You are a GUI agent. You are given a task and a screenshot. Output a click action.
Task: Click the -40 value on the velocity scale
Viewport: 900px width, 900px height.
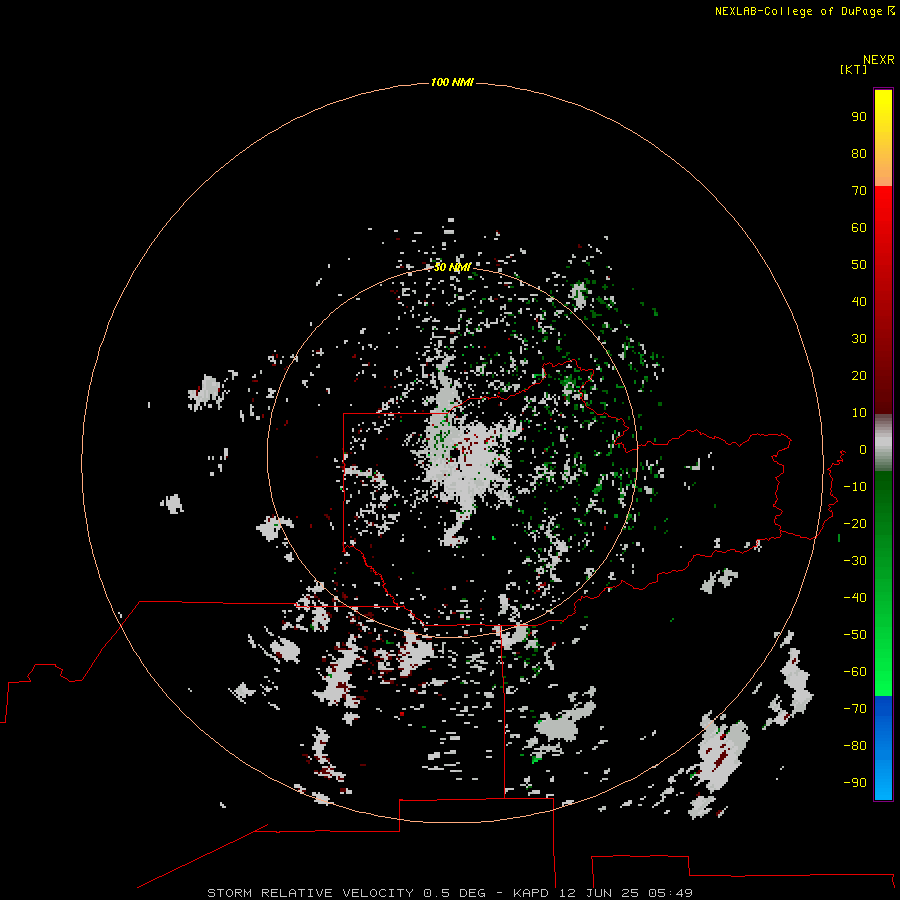(x=855, y=598)
